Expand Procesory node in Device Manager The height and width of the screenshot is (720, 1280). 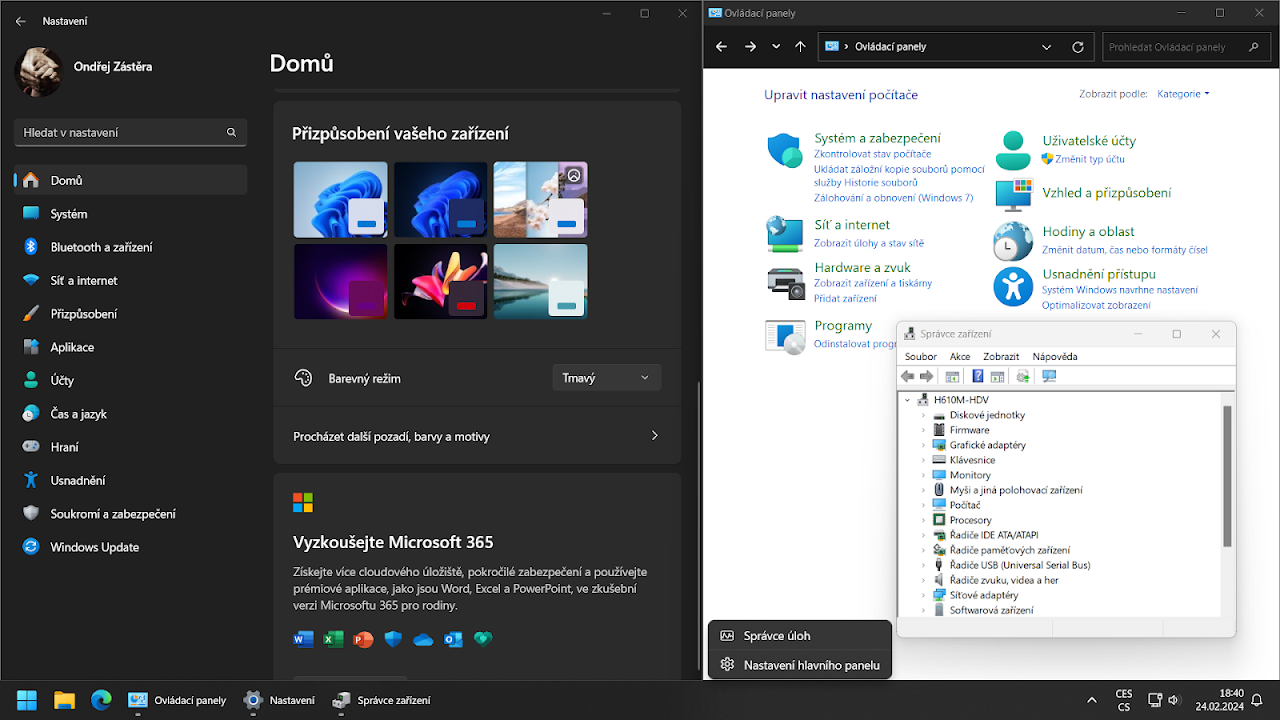pos(924,520)
